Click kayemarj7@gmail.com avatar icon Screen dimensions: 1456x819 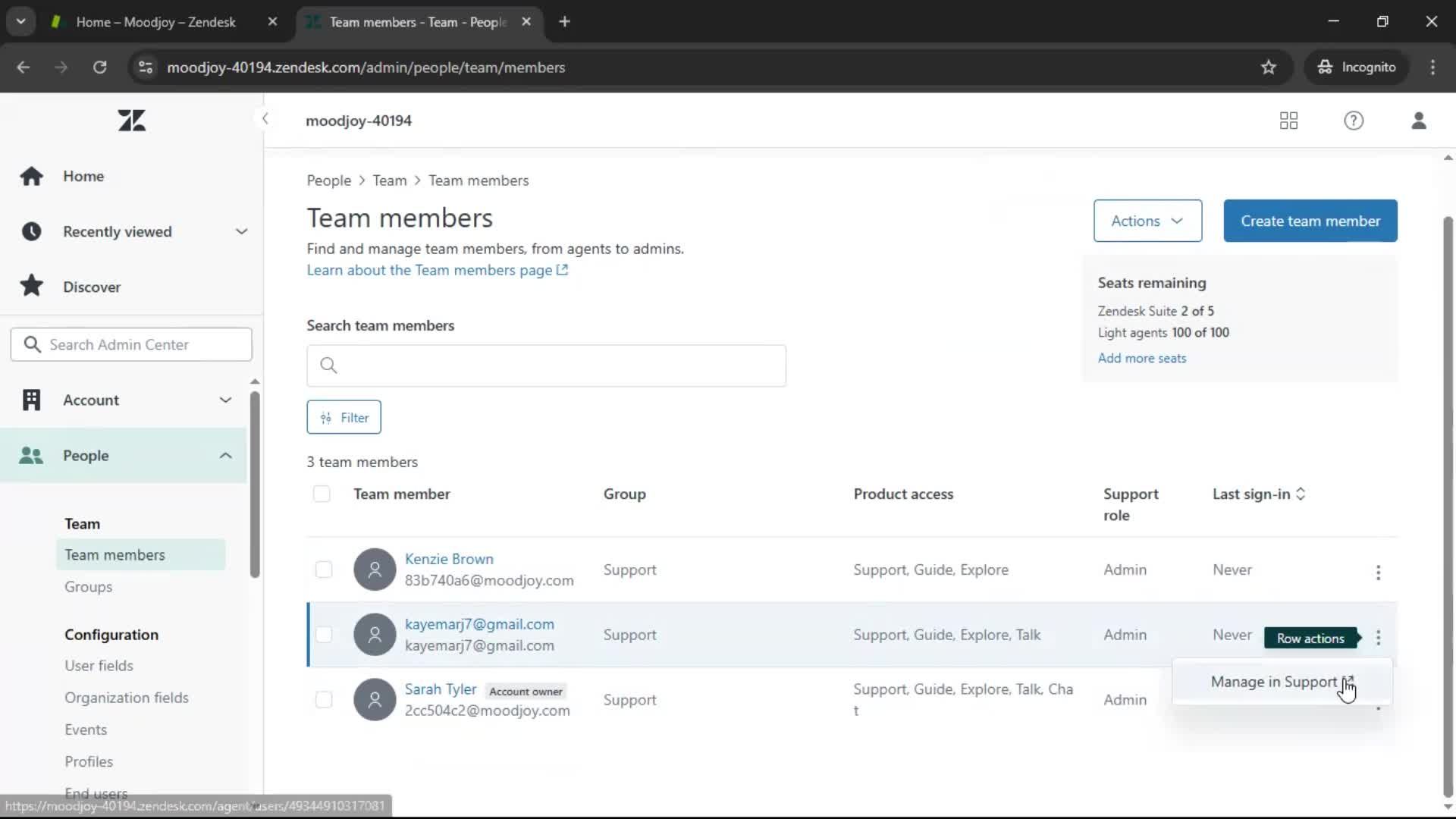click(x=375, y=635)
